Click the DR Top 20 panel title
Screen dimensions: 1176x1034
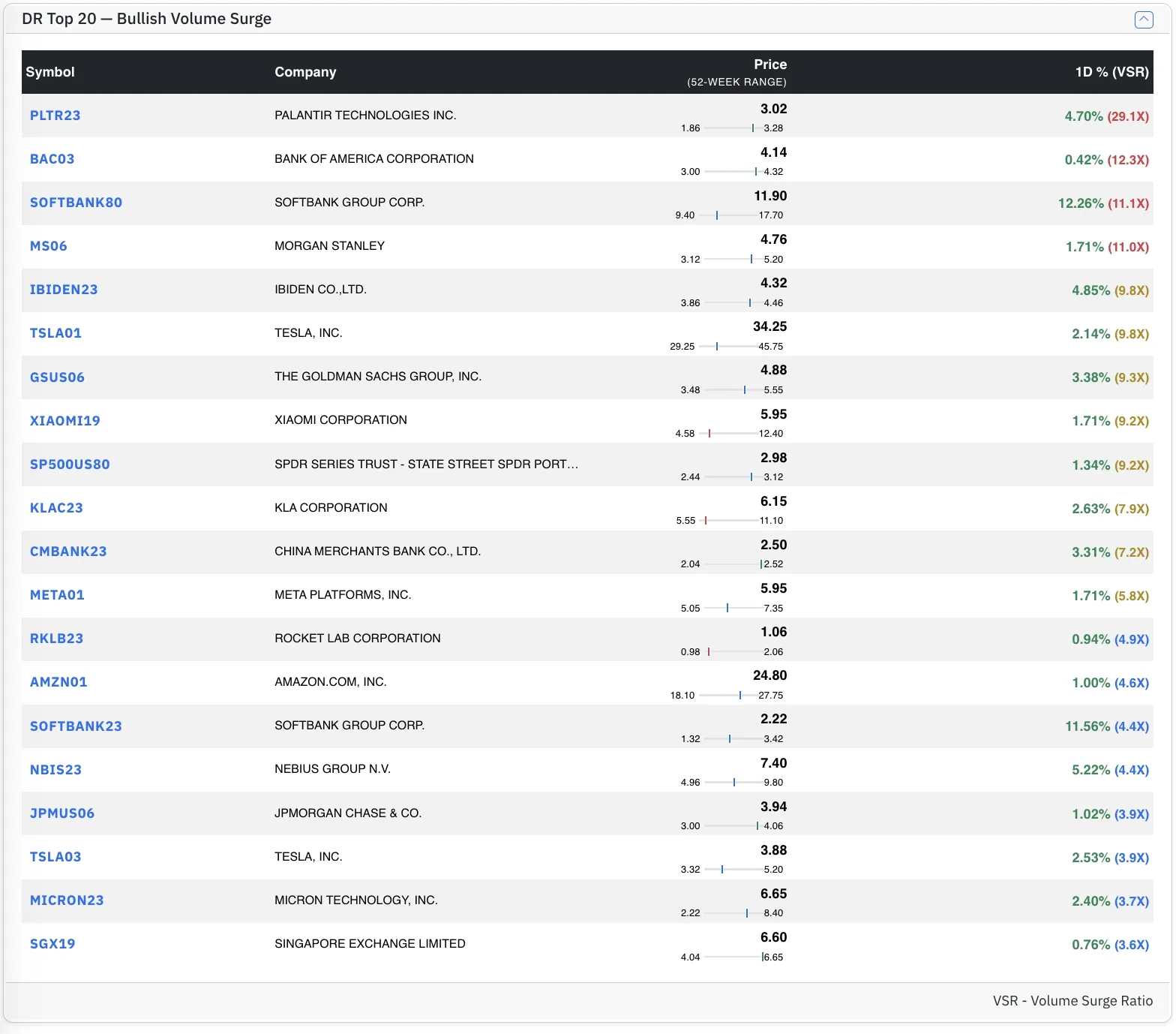(147, 20)
